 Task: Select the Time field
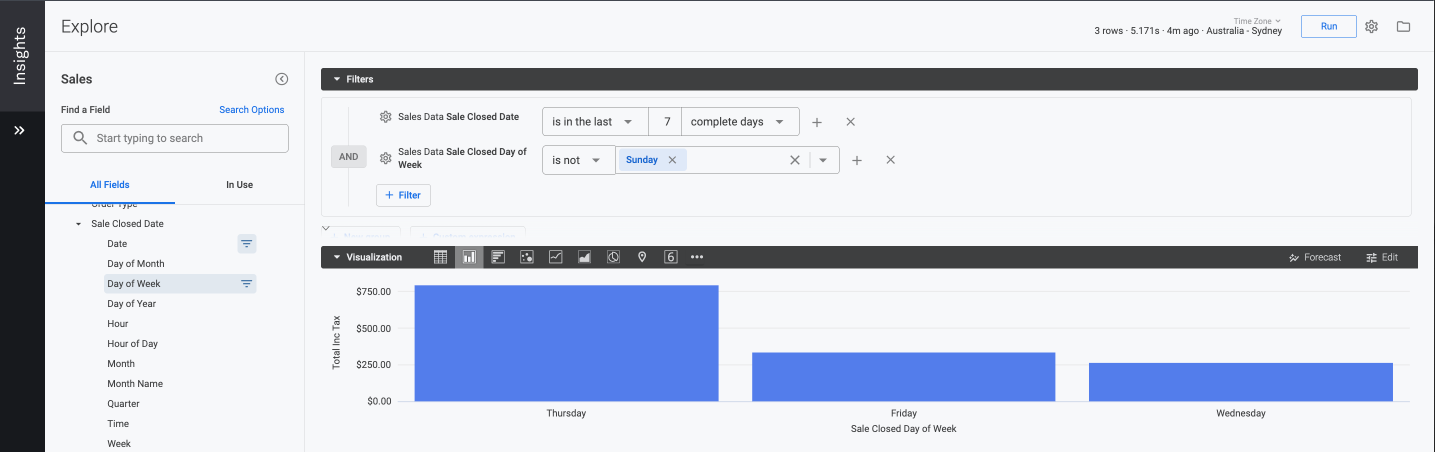[x=118, y=424]
